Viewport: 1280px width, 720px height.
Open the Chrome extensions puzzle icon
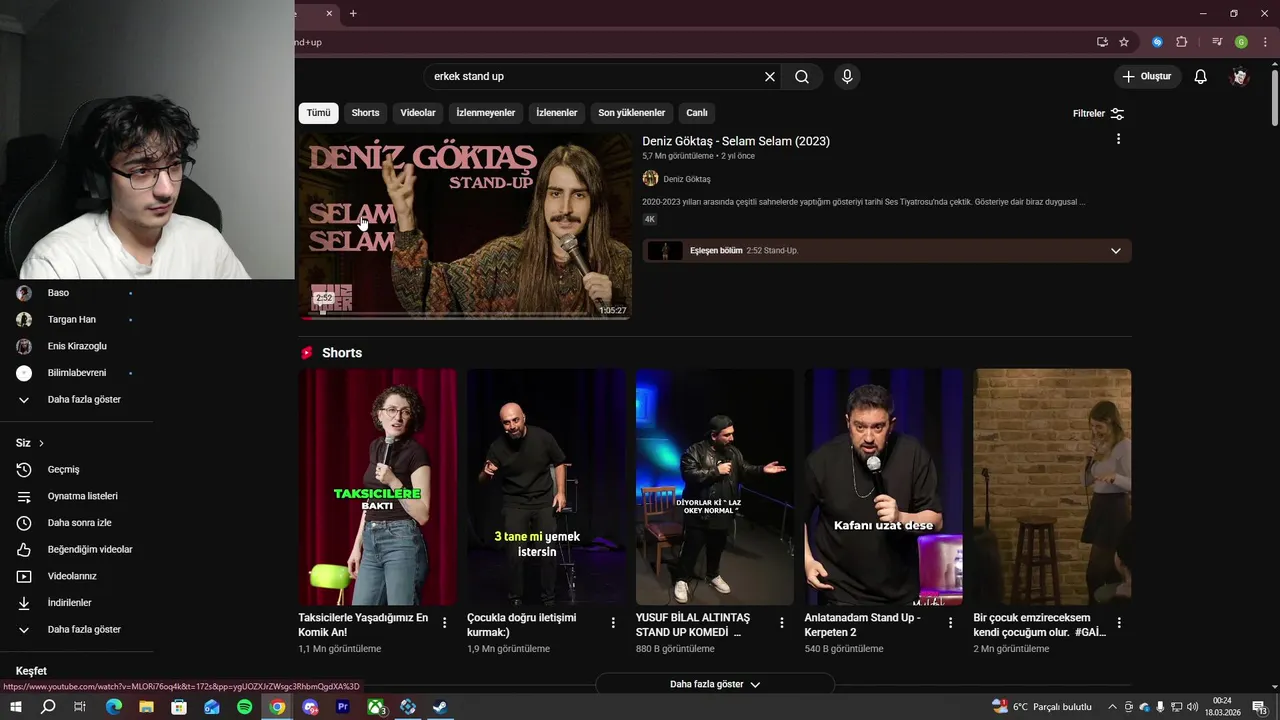tap(1181, 42)
